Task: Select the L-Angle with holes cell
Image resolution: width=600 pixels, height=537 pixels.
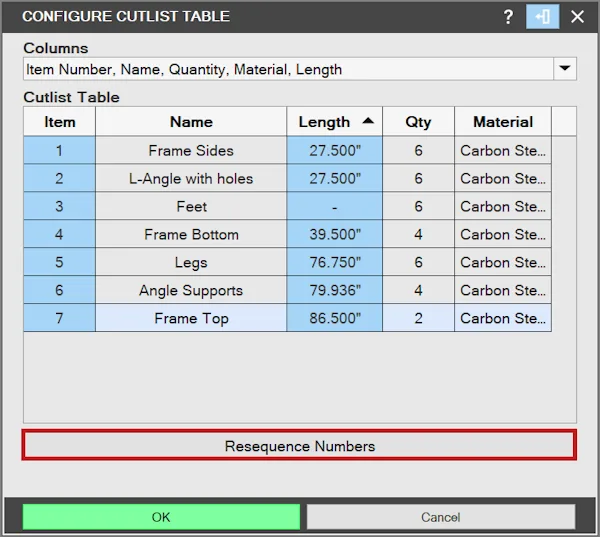Action: (x=191, y=178)
